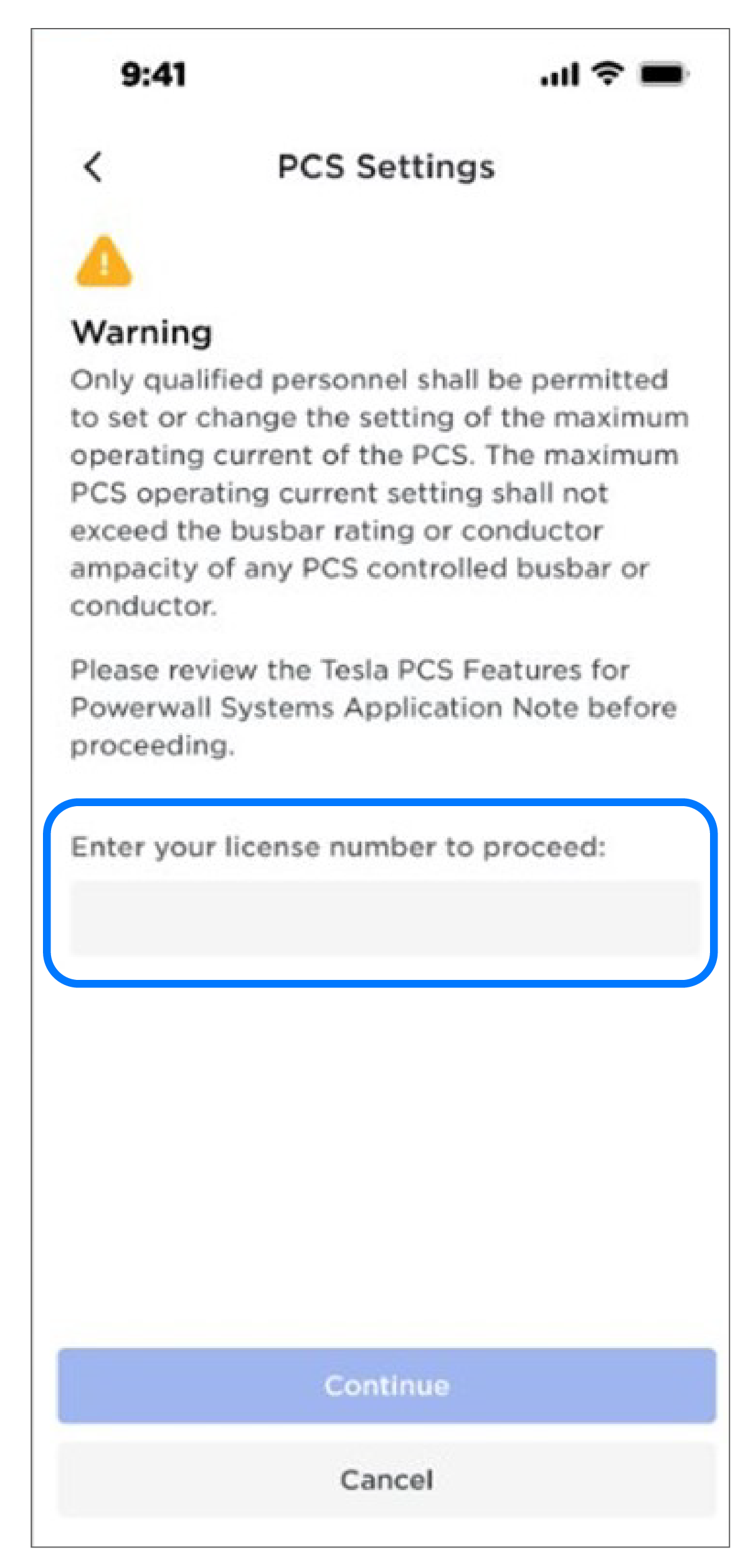Select the "Only qualified personnel" opening line

(369, 381)
